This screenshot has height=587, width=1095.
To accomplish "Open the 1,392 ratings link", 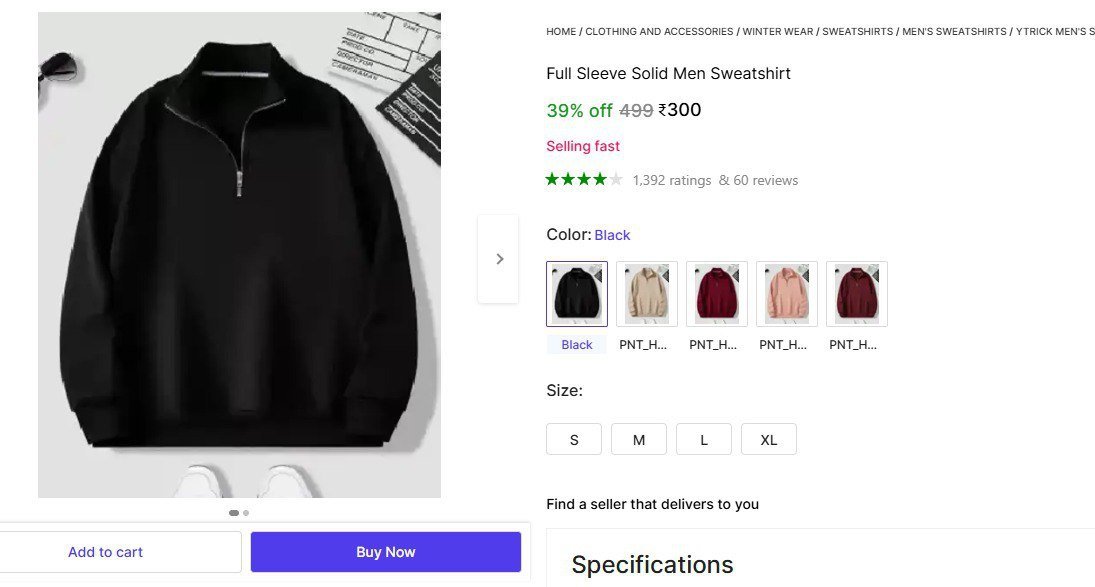I will point(672,181).
